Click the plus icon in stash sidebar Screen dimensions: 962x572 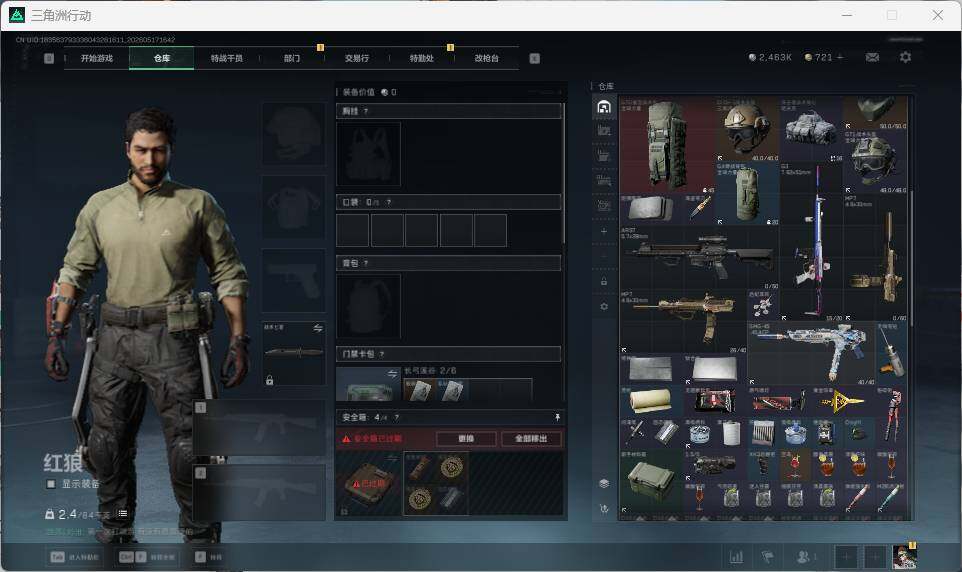(x=604, y=231)
